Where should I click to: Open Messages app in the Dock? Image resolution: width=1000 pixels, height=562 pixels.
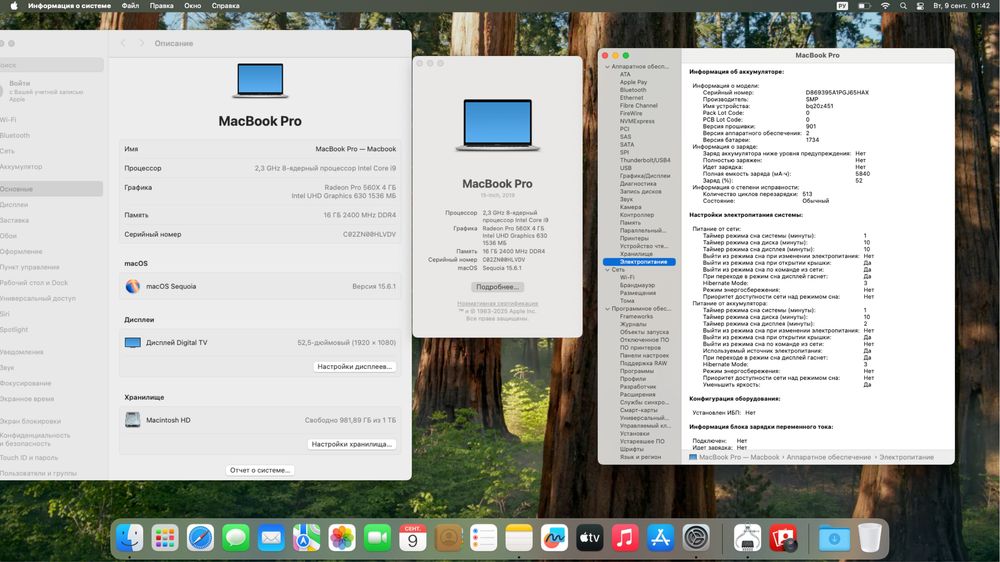tap(236, 538)
